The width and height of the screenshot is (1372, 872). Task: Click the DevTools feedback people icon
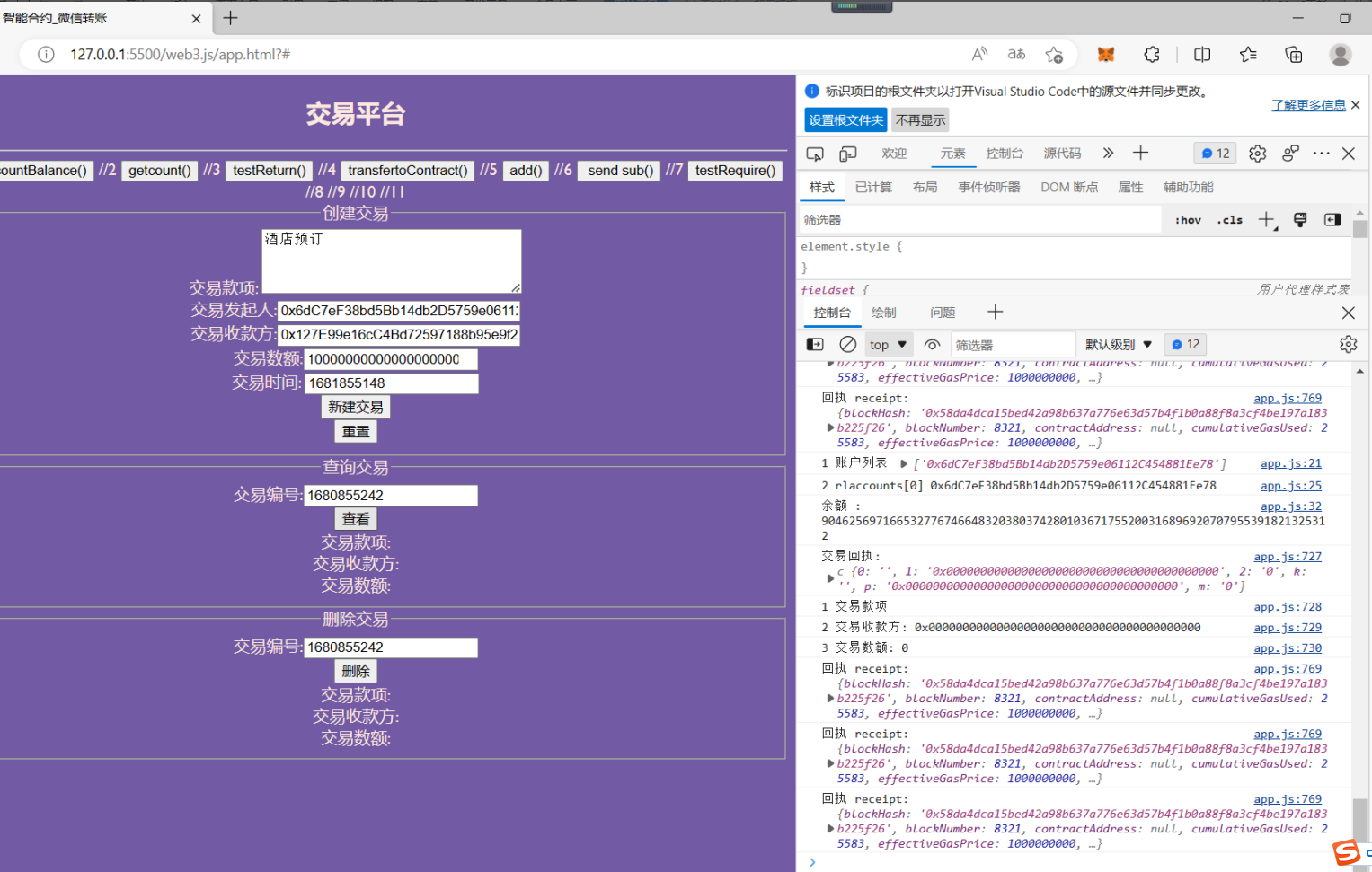[x=1290, y=154]
